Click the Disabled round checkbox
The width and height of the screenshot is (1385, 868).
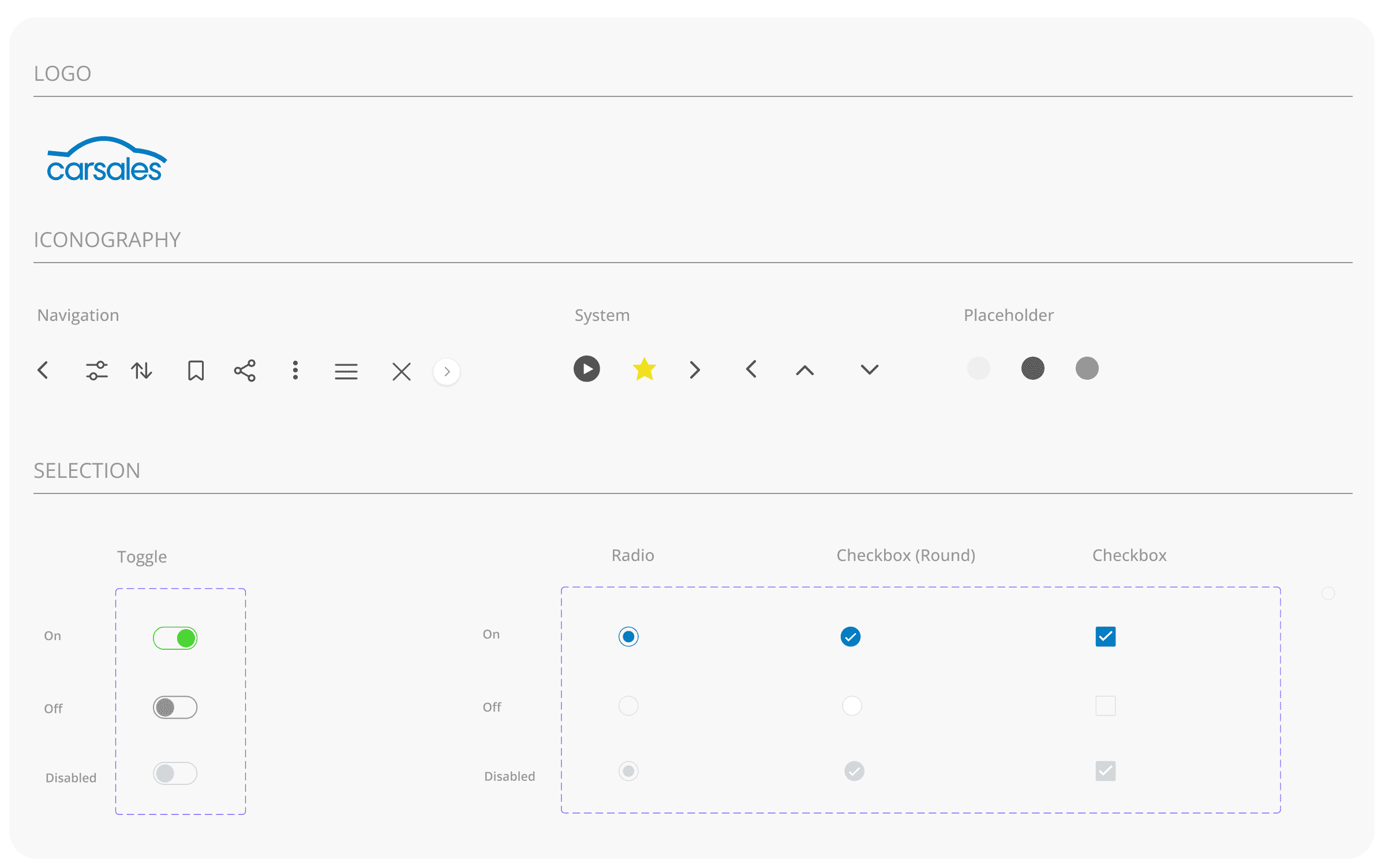(855, 771)
